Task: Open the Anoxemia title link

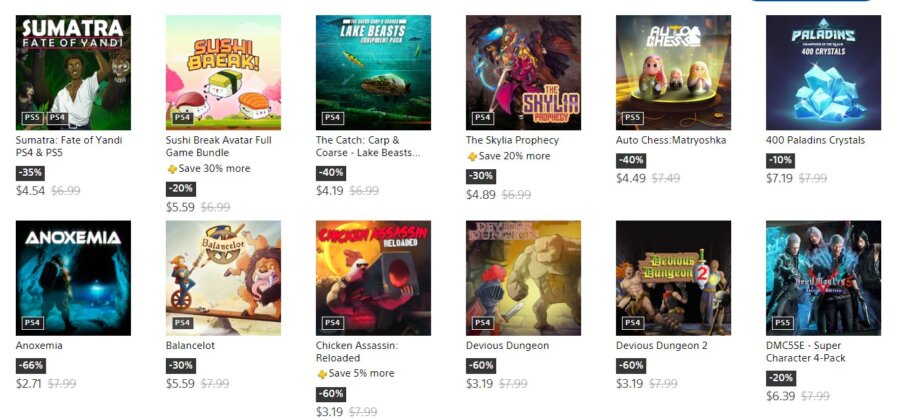Action: point(39,346)
